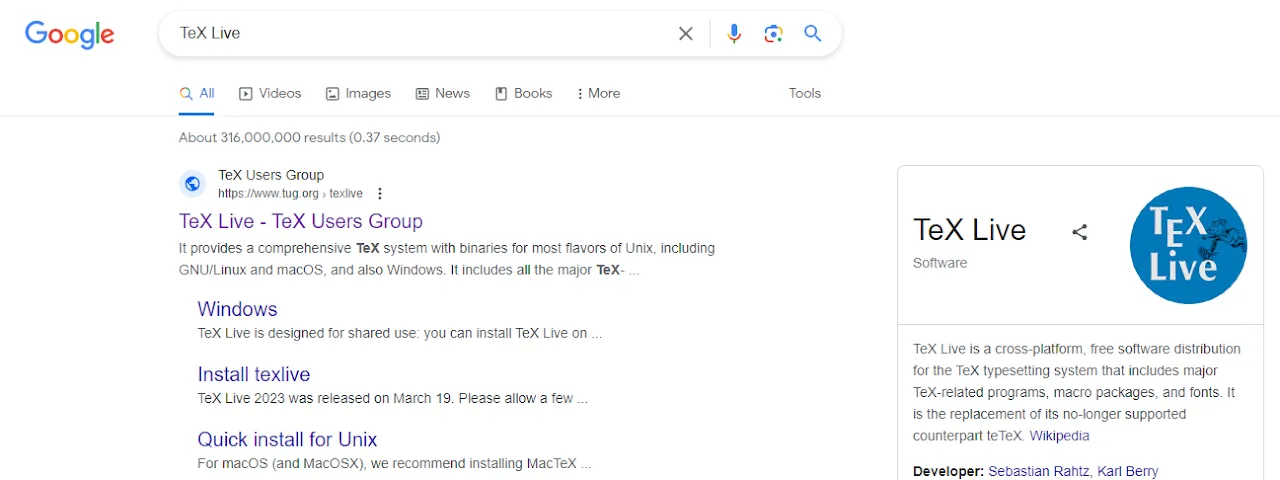Click into the search input field

(420, 34)
